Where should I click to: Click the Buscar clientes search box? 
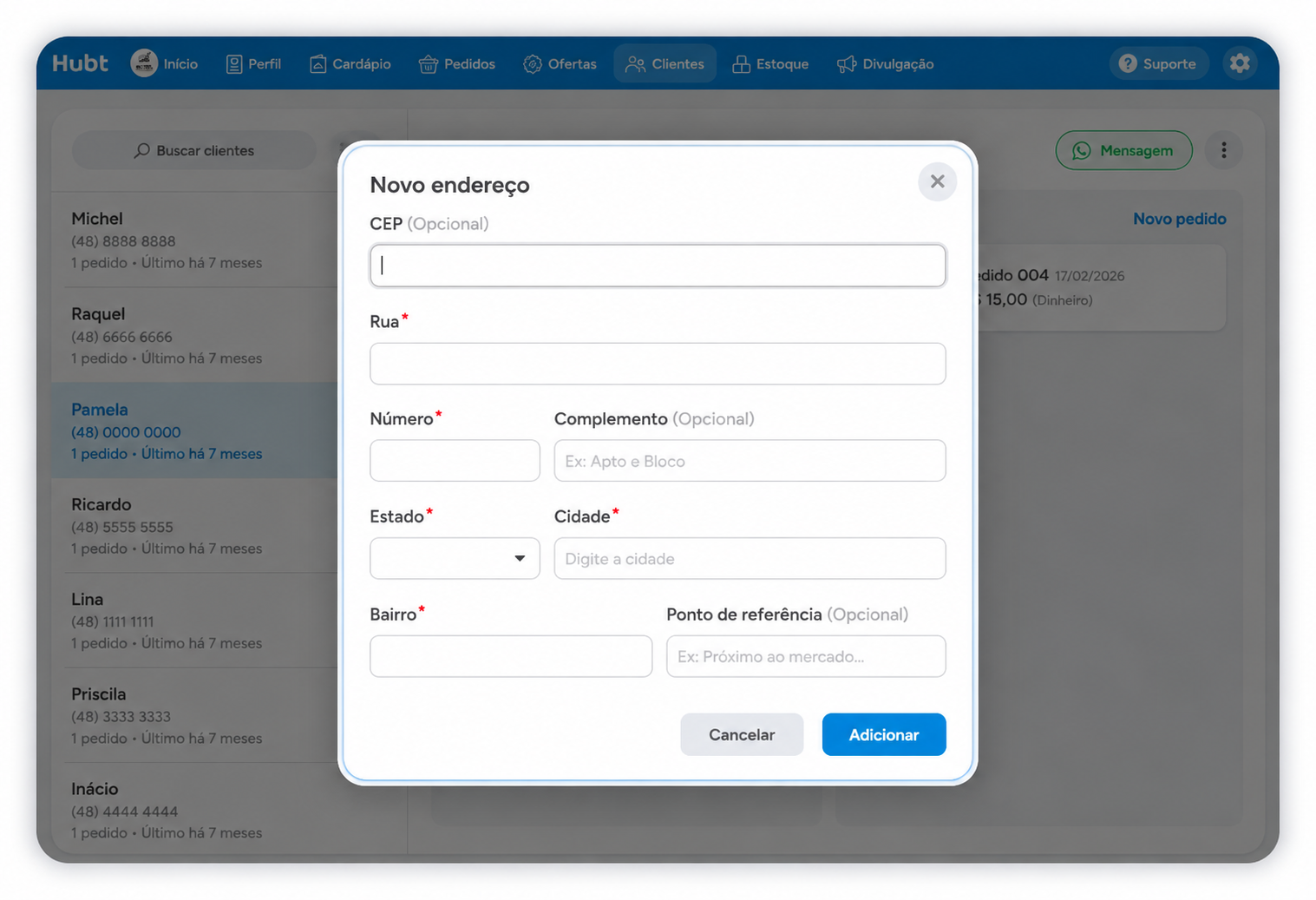(194, 150)
